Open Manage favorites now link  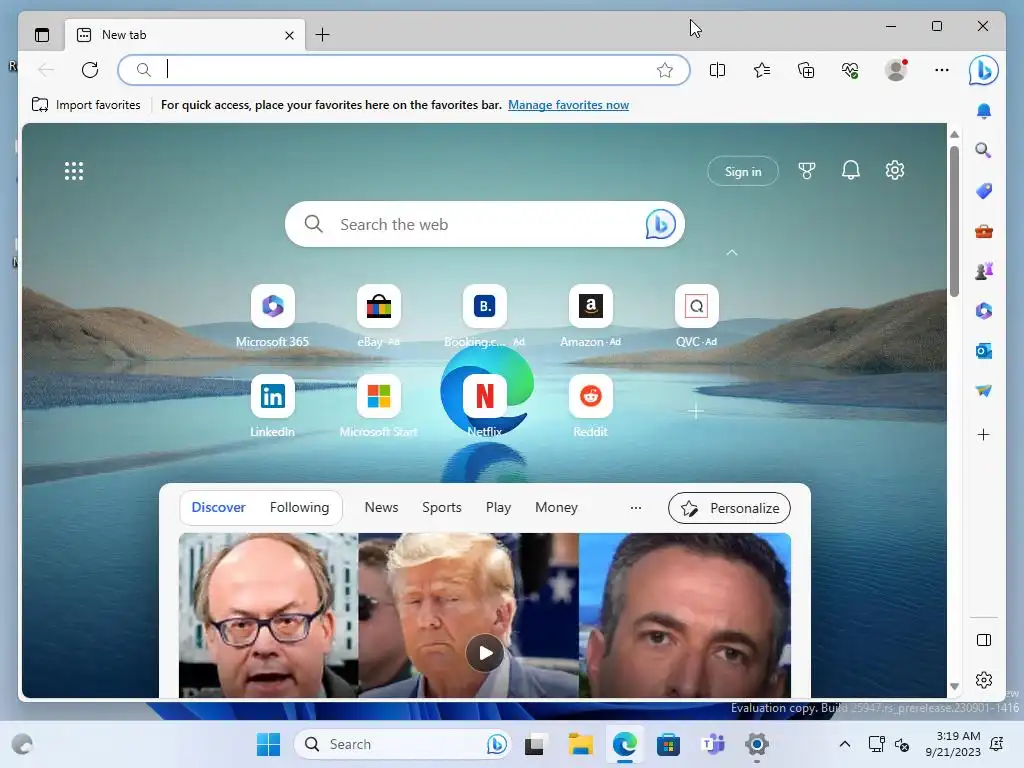[568, 104]
